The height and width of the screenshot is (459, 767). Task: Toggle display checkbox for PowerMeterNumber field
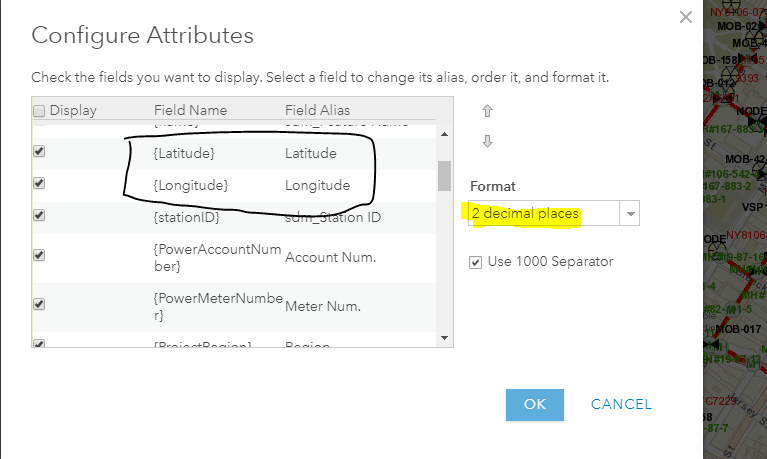coord(39,304)
